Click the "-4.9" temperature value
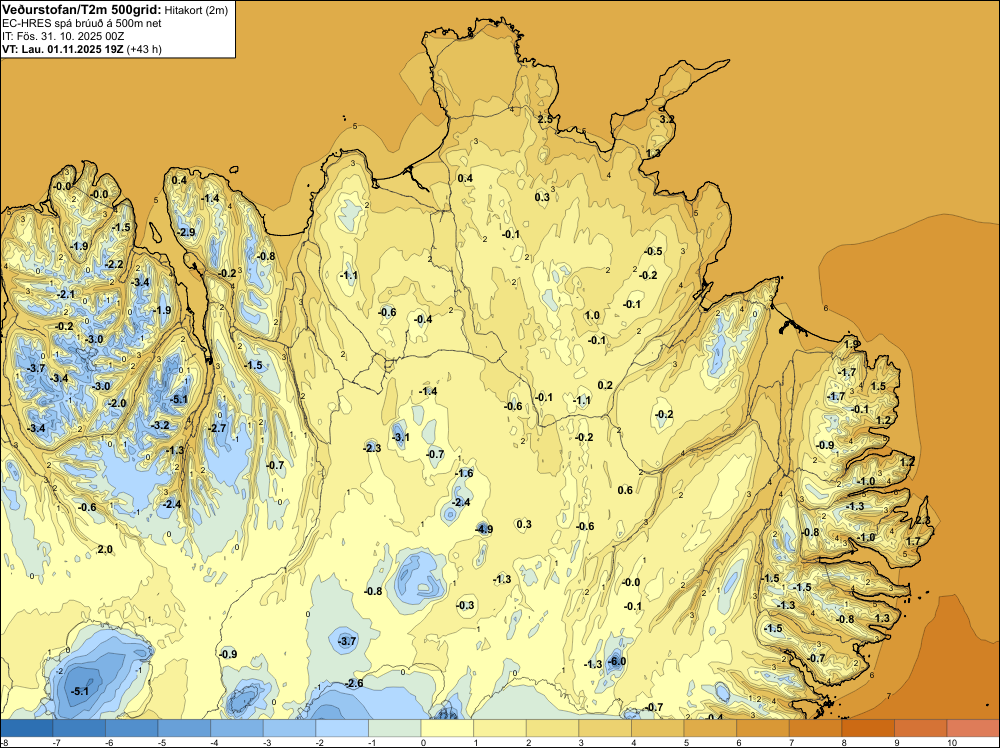The width and height of the screenshot is (1000, 748). [x=484, y=529]
